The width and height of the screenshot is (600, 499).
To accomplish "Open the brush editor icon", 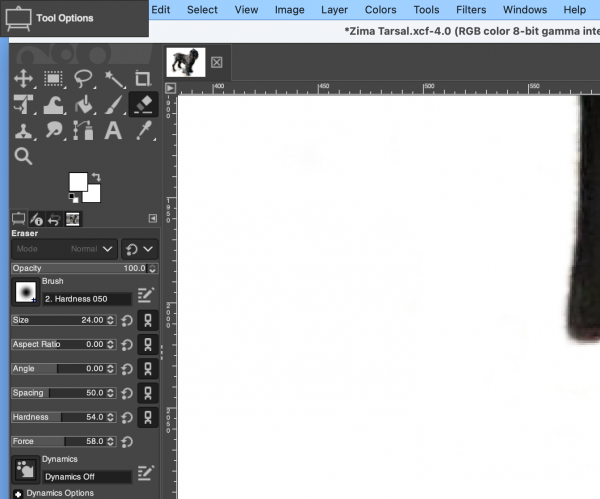I will tap(145, 295).
